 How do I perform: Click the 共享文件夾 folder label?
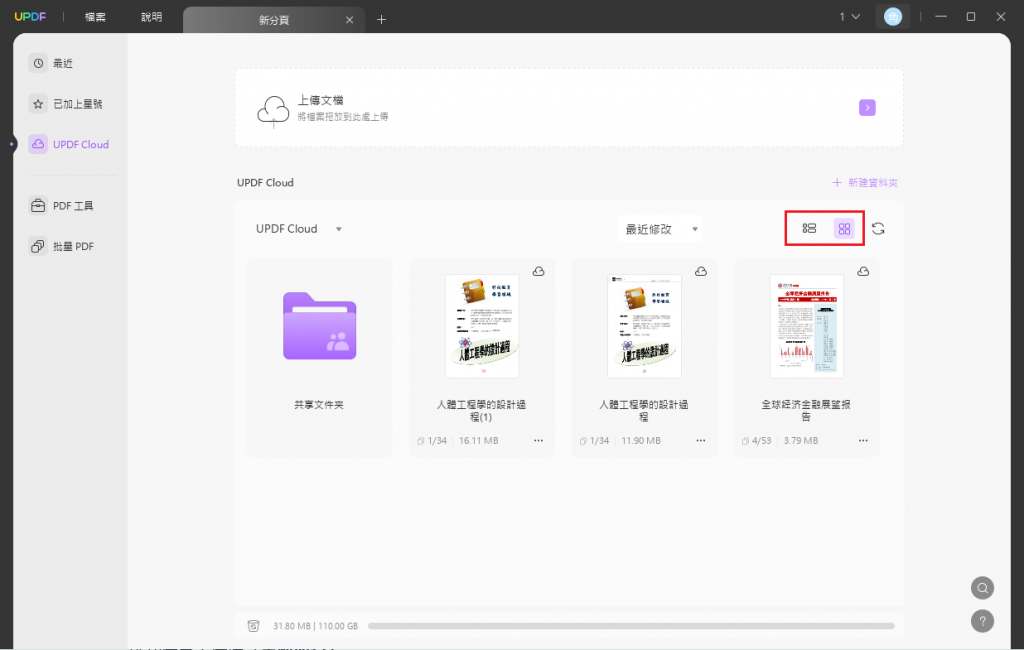coord(319,405)
